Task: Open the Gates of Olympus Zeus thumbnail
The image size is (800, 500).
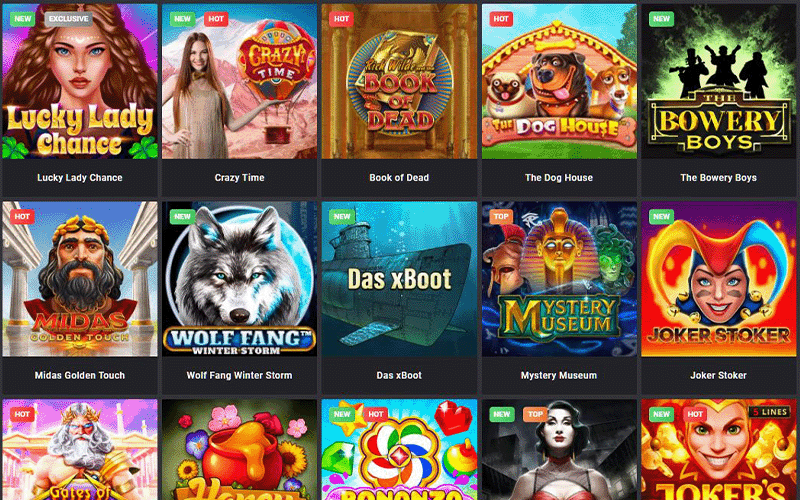Action: [x=80, y=449]
